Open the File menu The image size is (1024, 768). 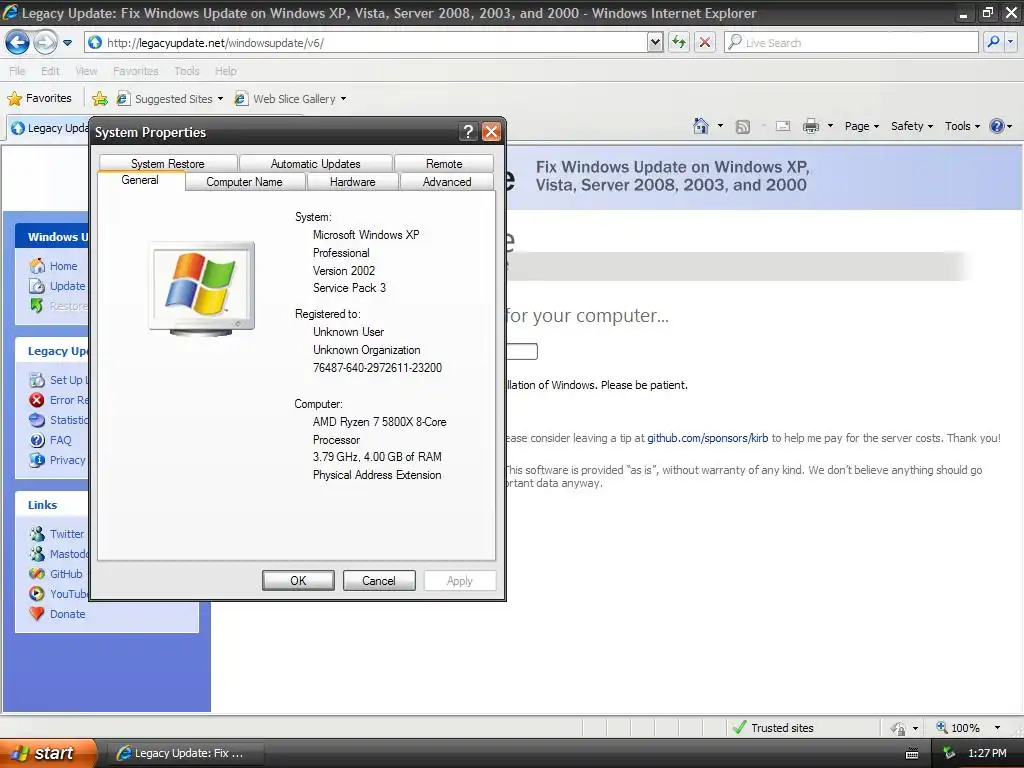[x=17, y=71]
